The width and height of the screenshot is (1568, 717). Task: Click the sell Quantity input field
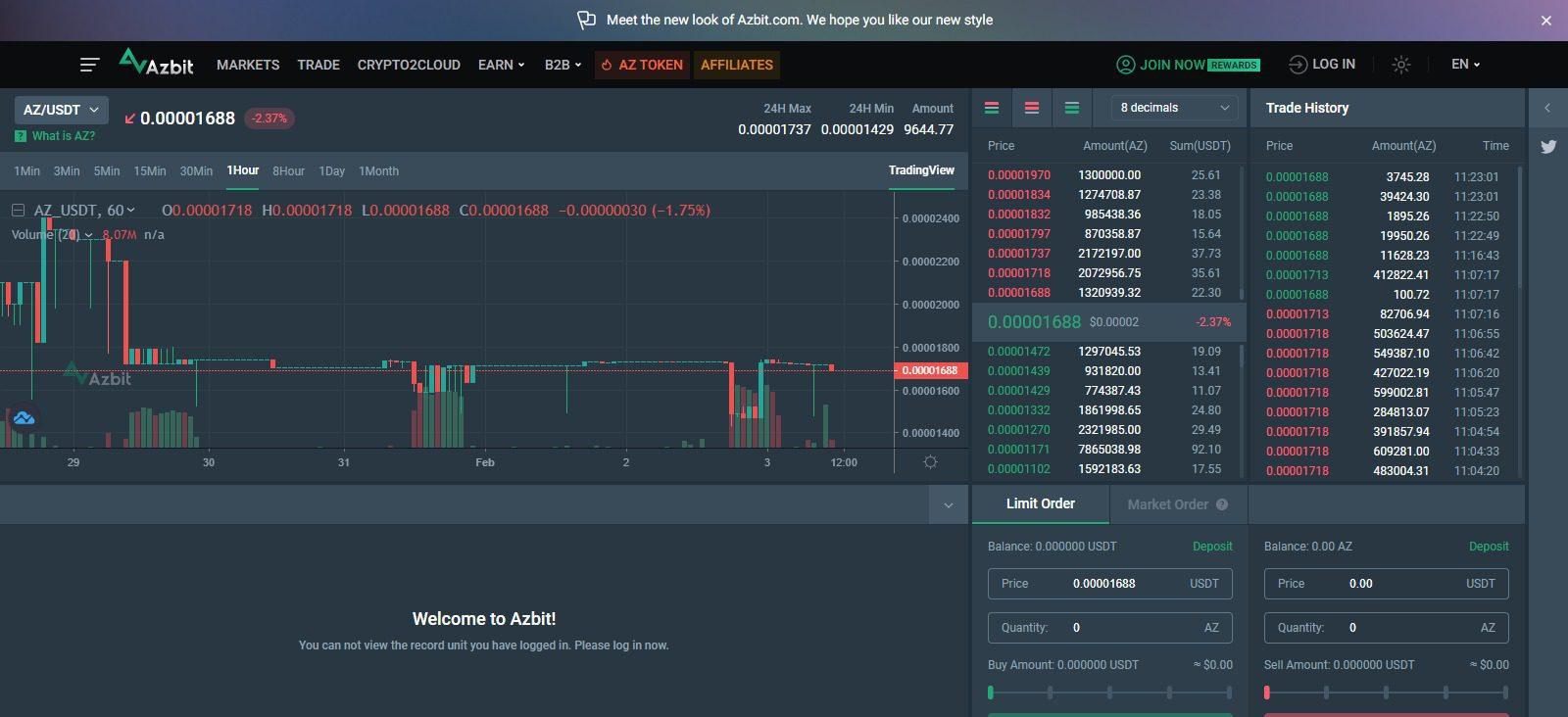pyautogui.click(x=1387, y=628)
